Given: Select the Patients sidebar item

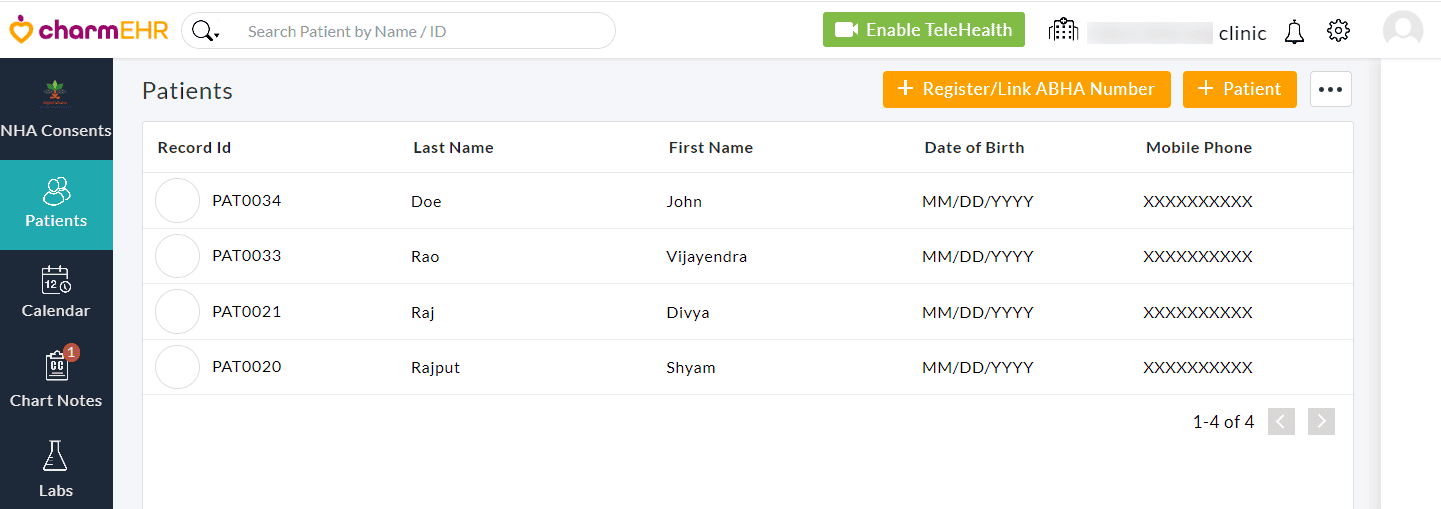Looking at the screenshot, I should (56, 204).
